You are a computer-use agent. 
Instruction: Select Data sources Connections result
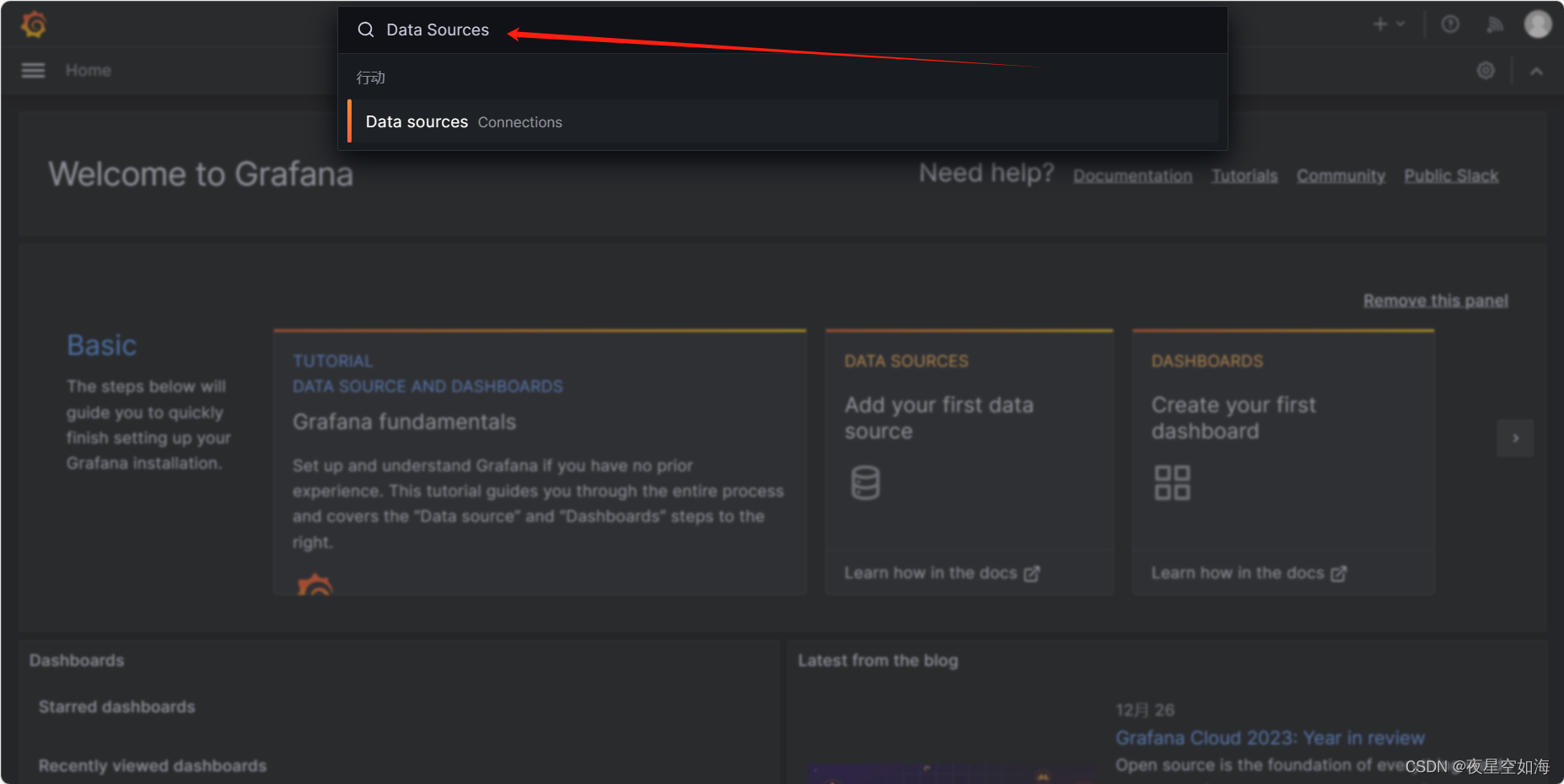tap(782, 121)
